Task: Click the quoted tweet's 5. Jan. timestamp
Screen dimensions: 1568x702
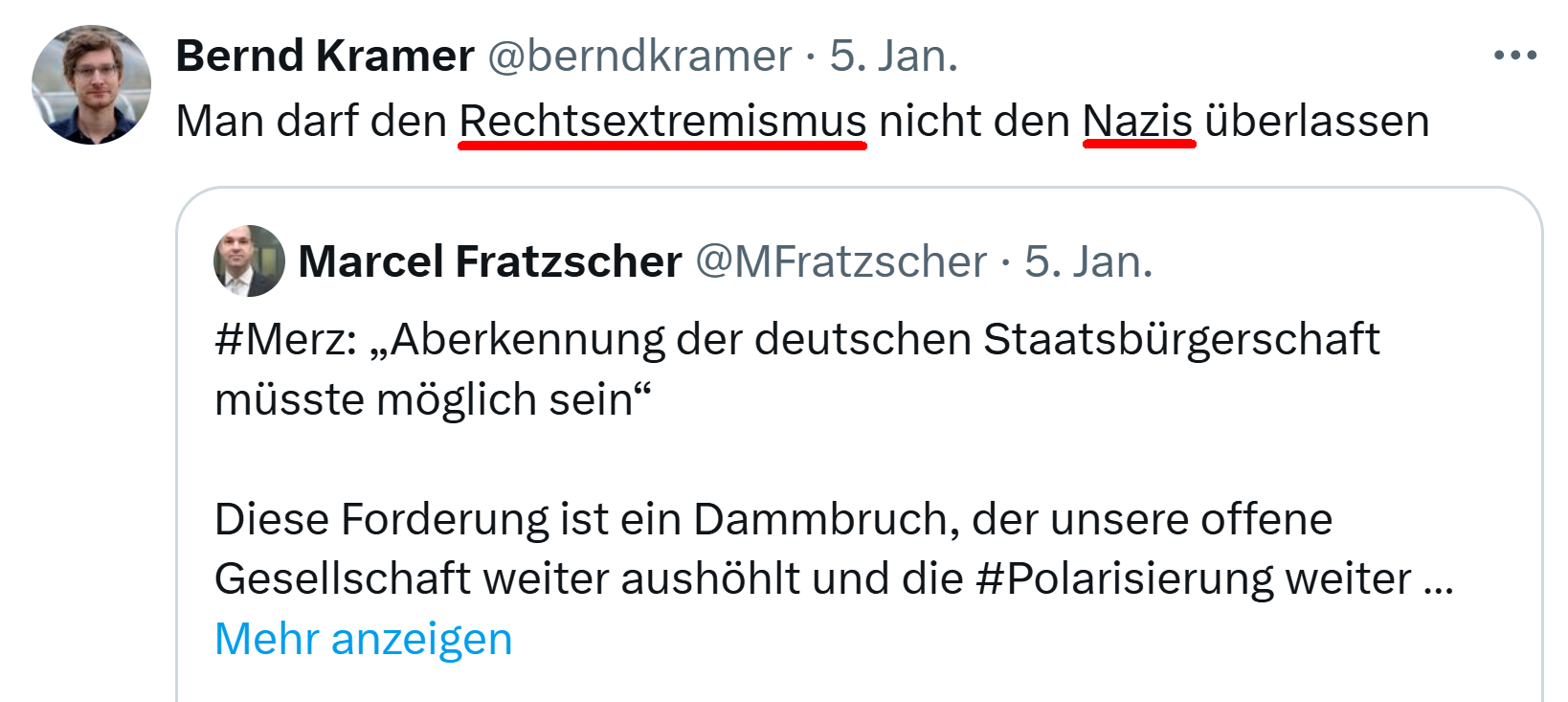Action: coord(1088,261)
